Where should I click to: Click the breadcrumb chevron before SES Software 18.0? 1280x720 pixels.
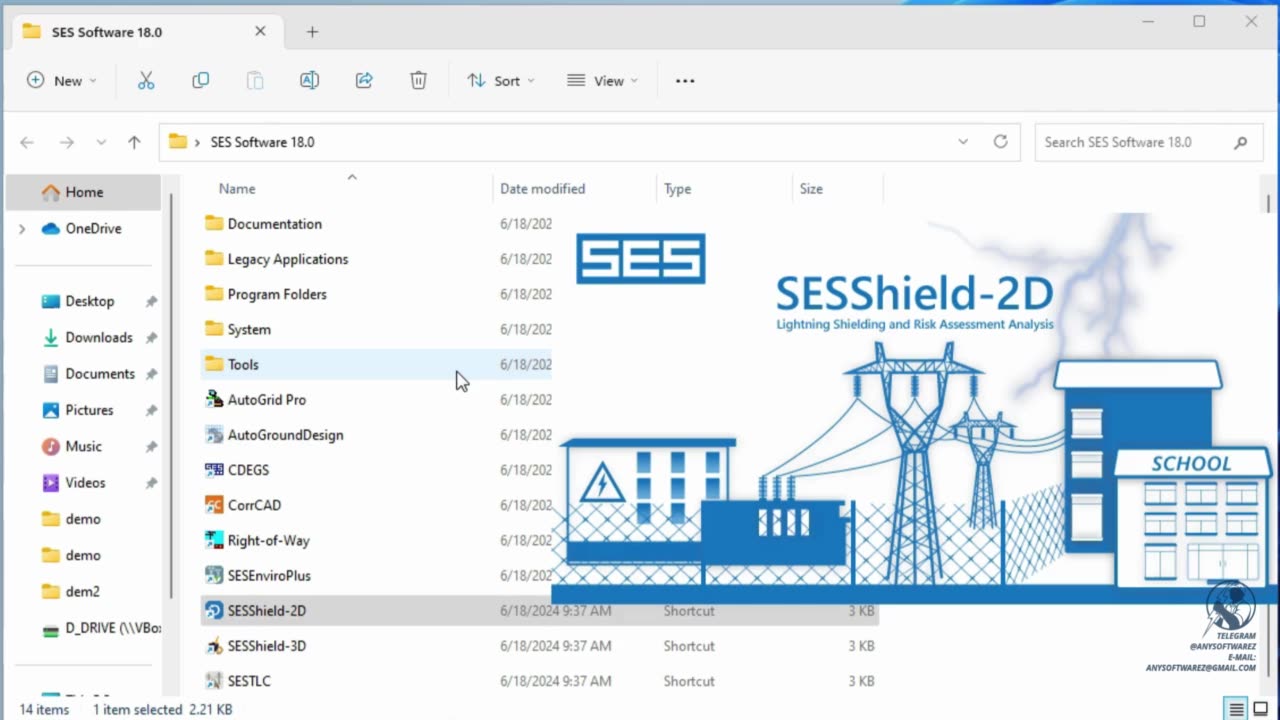197,142
